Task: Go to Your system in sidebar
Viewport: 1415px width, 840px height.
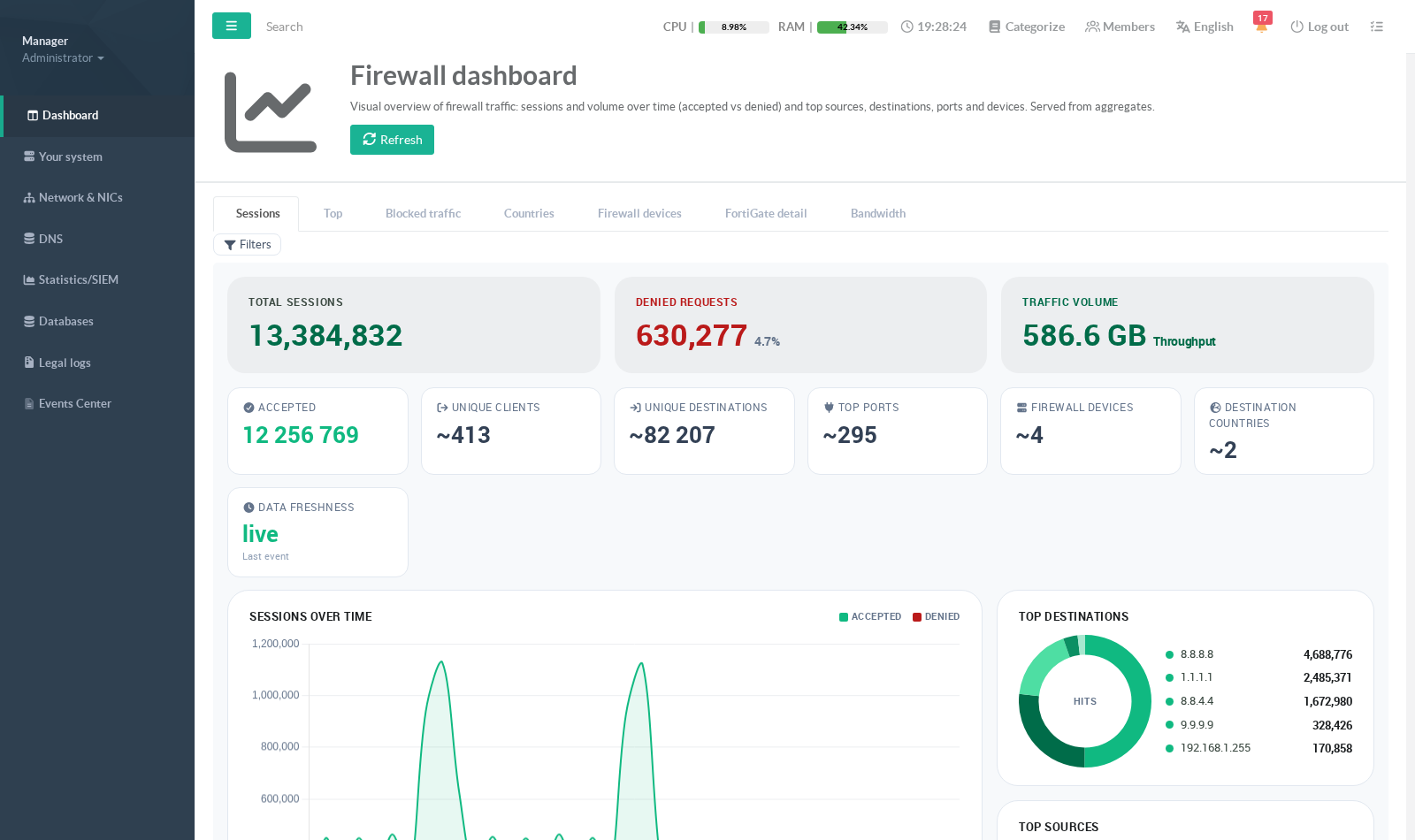Action: tap(97, 157)
